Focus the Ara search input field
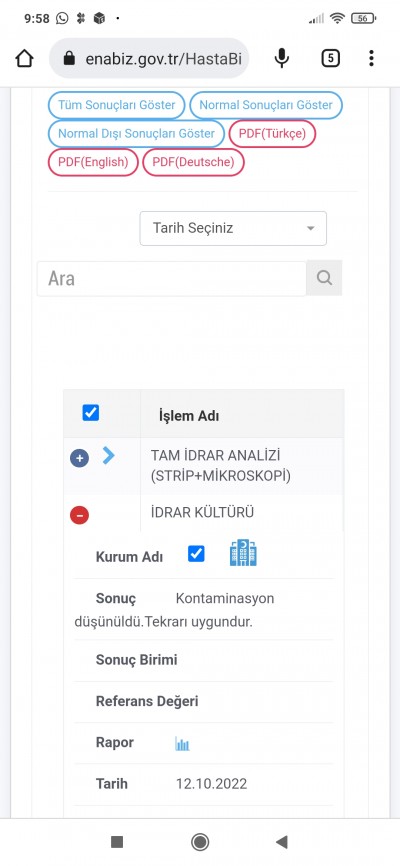The width and height of the screenshot is (400, 866). [172, 278]
